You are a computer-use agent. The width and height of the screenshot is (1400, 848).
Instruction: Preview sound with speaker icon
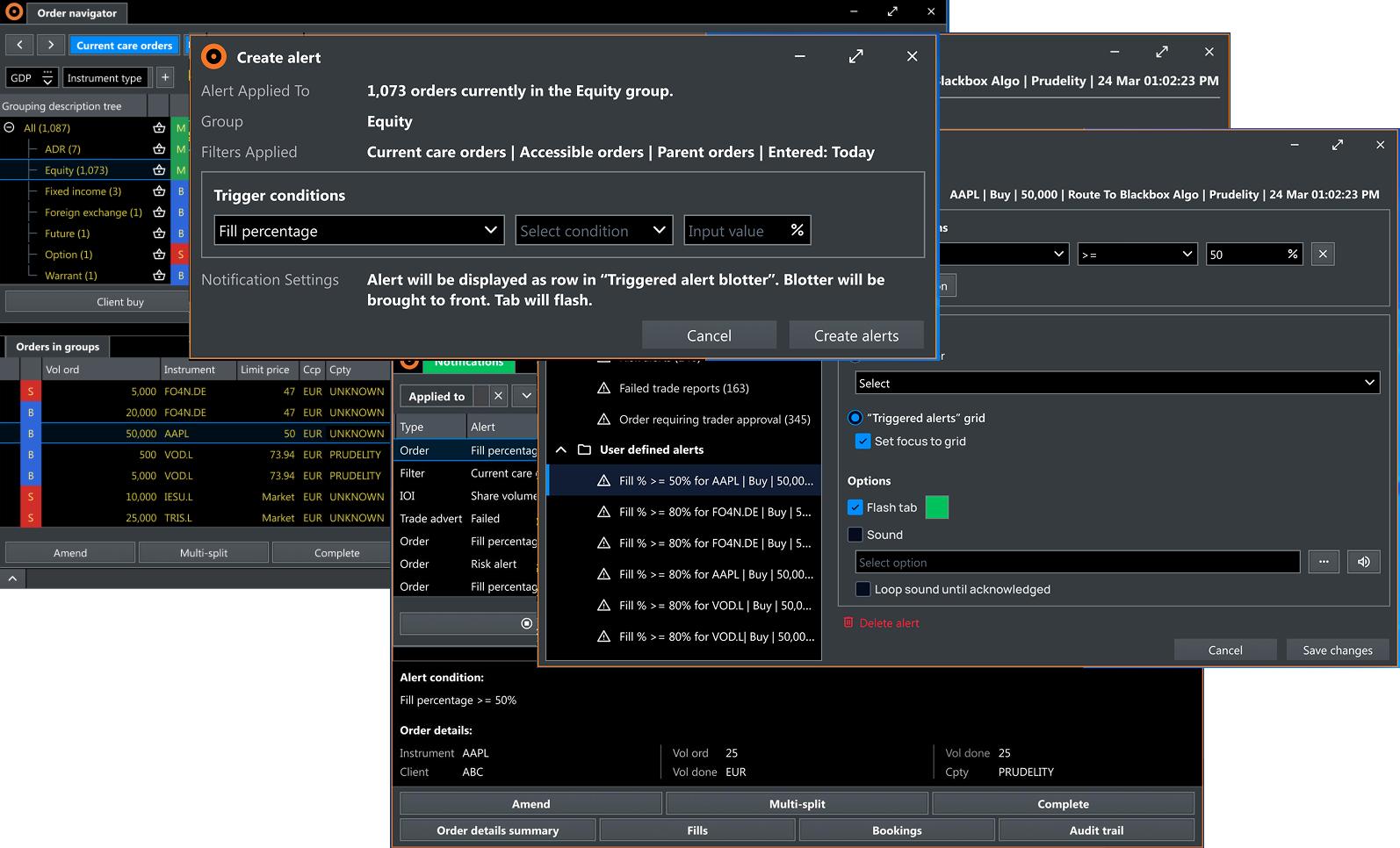[1363, 562]
